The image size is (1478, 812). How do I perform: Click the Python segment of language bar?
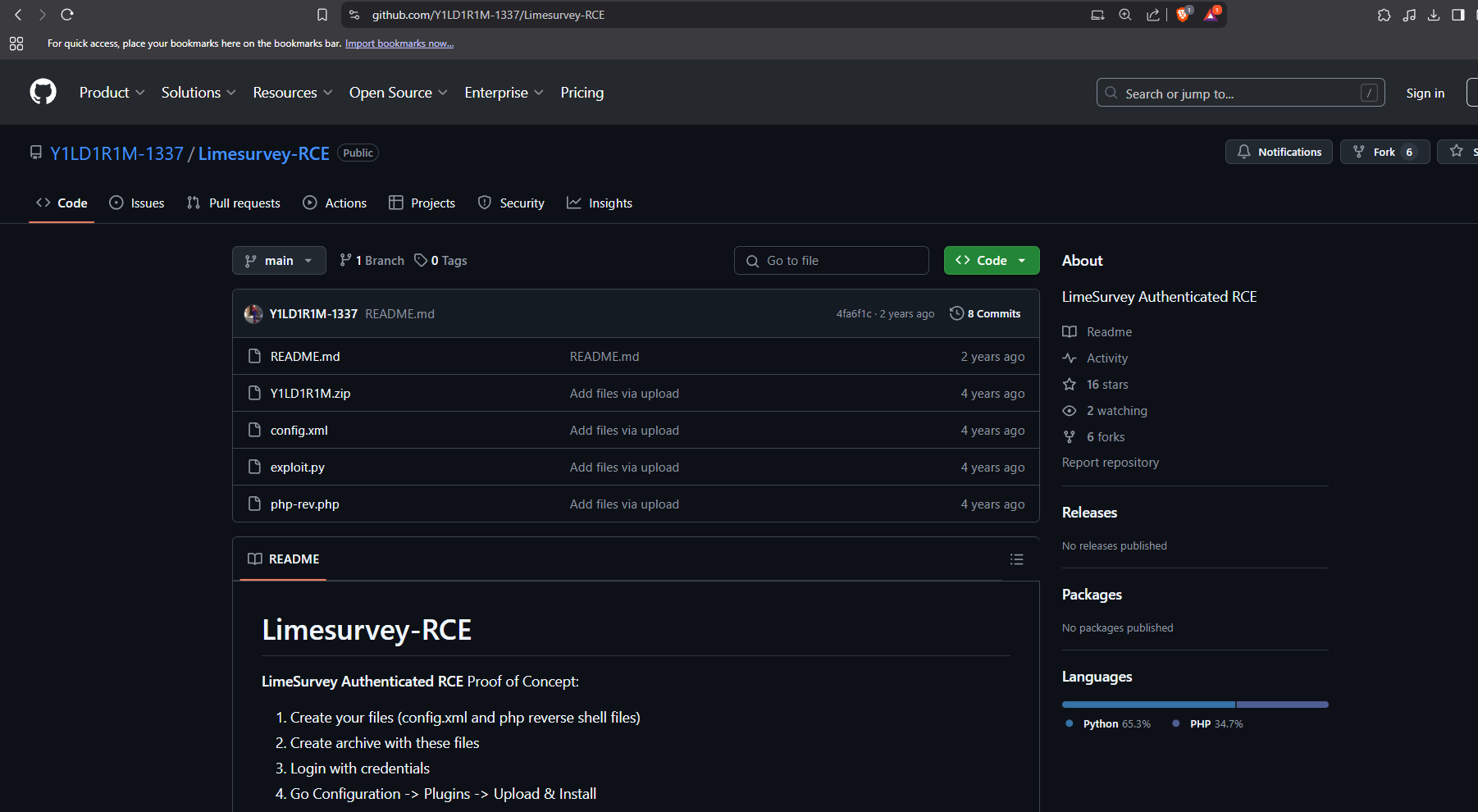point(1148,705)
